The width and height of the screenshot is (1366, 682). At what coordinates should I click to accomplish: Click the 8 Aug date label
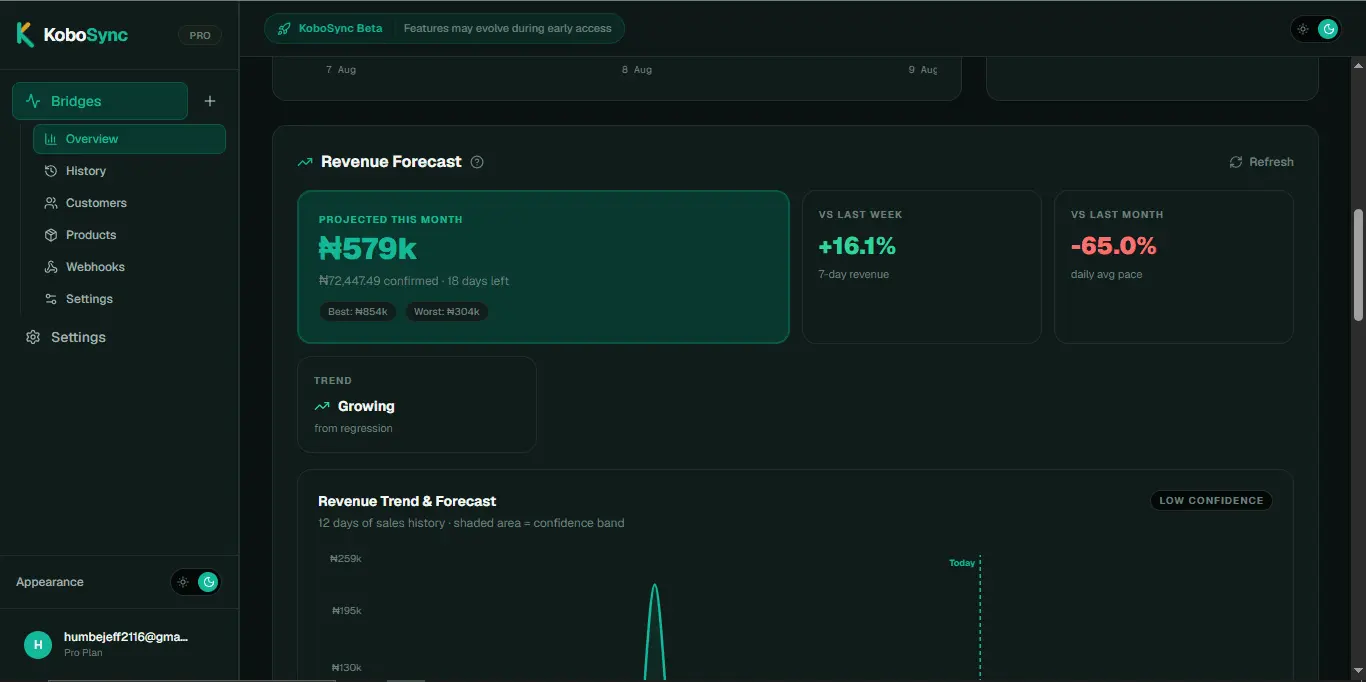click(x=637, y=70)
